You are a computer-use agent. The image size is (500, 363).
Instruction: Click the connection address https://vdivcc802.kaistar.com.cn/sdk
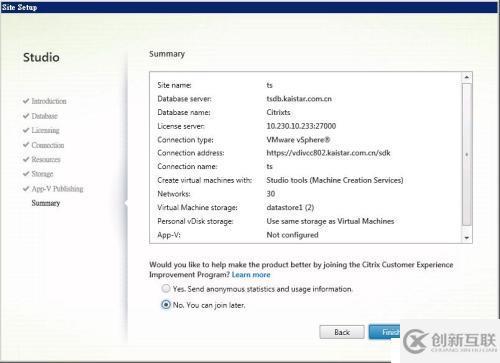(328, 153)
